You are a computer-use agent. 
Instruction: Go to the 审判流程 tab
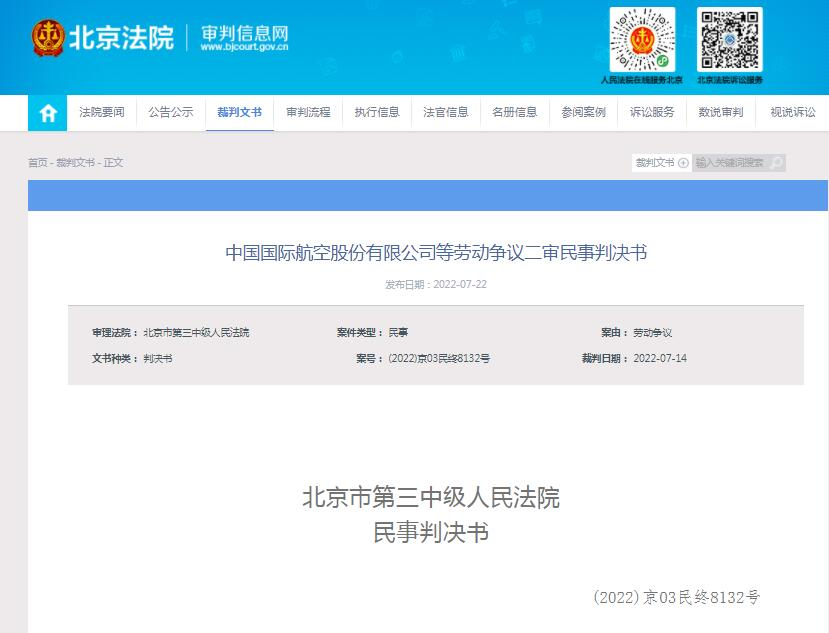tap(308, 113)
